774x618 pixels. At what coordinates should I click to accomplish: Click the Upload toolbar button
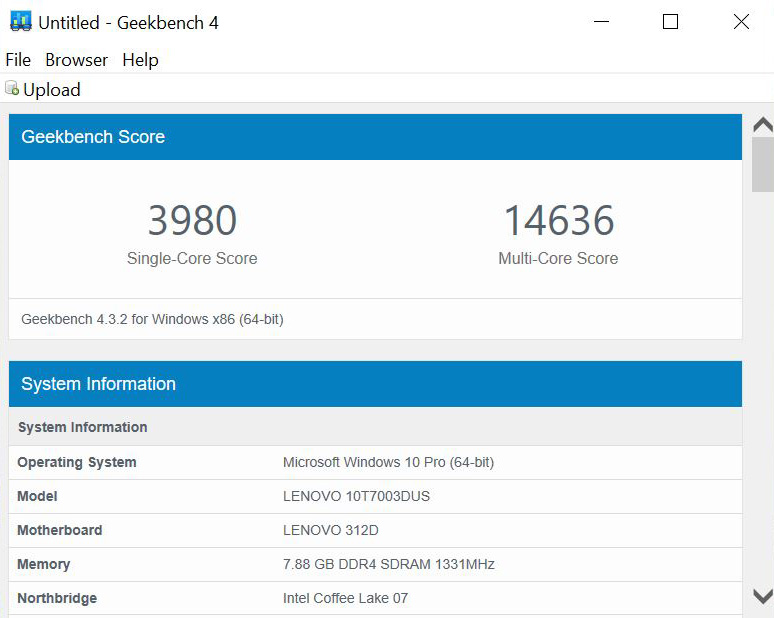coord(43,89)
